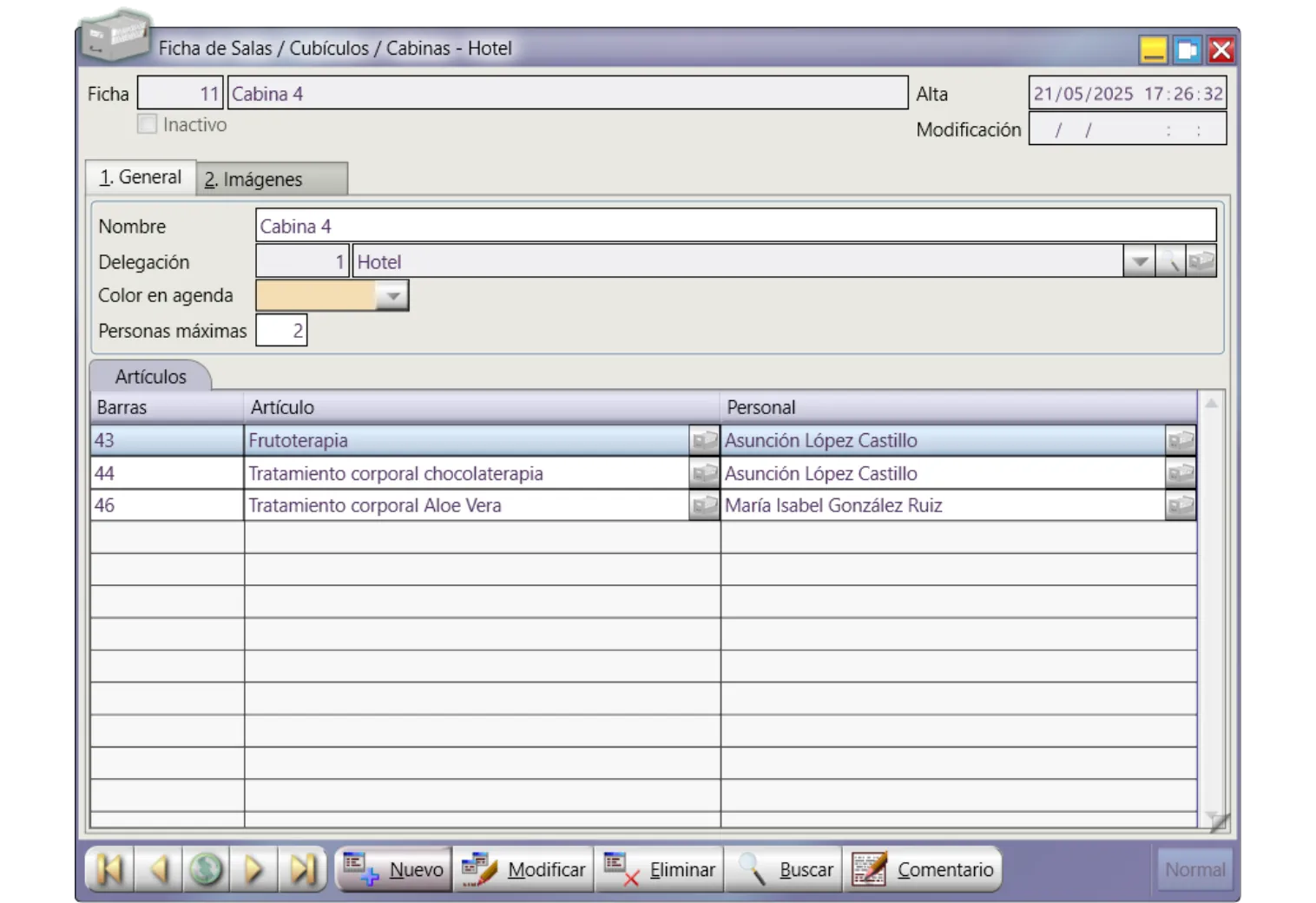The image size is (1316, 903).
Task: Click the Nuevo button
Action: [x=394, y=869]
